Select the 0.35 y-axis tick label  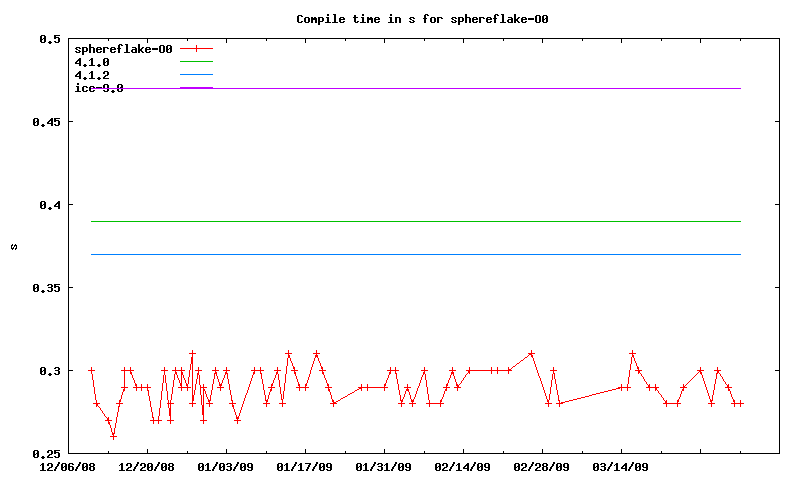click(45, 288)
